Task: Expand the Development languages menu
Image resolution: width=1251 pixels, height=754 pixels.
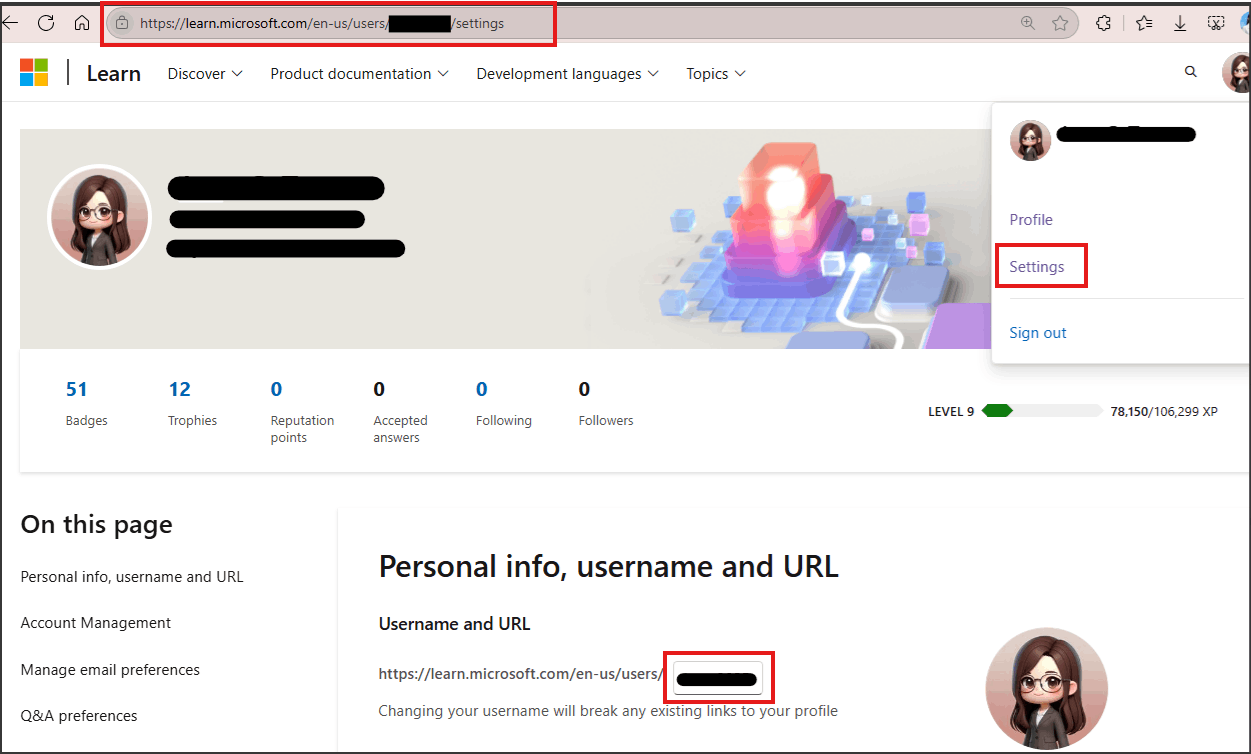Action: 567,73
